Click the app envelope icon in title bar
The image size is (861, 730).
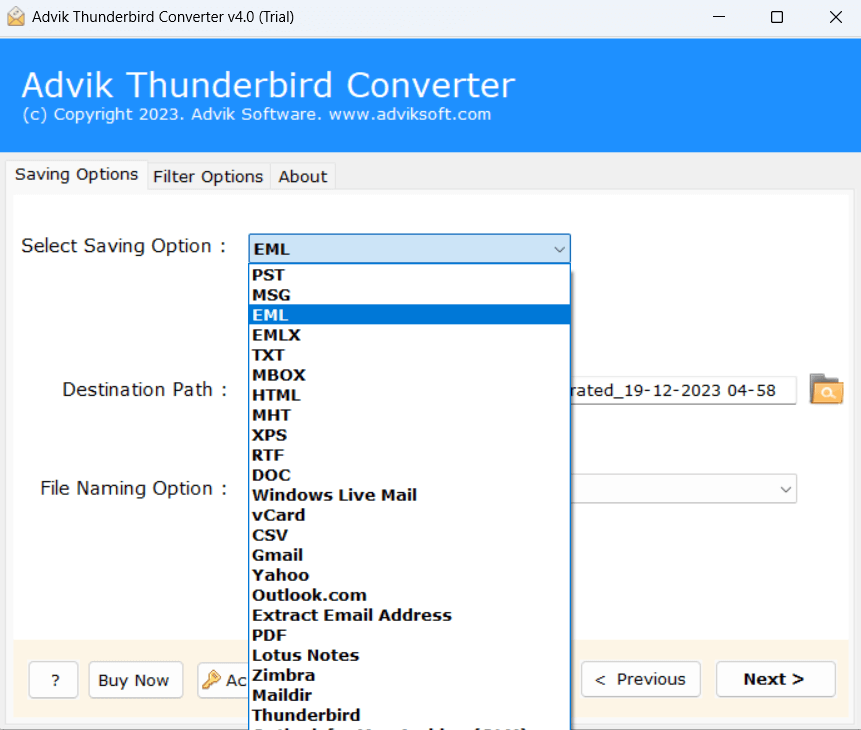tap(16, 16)
